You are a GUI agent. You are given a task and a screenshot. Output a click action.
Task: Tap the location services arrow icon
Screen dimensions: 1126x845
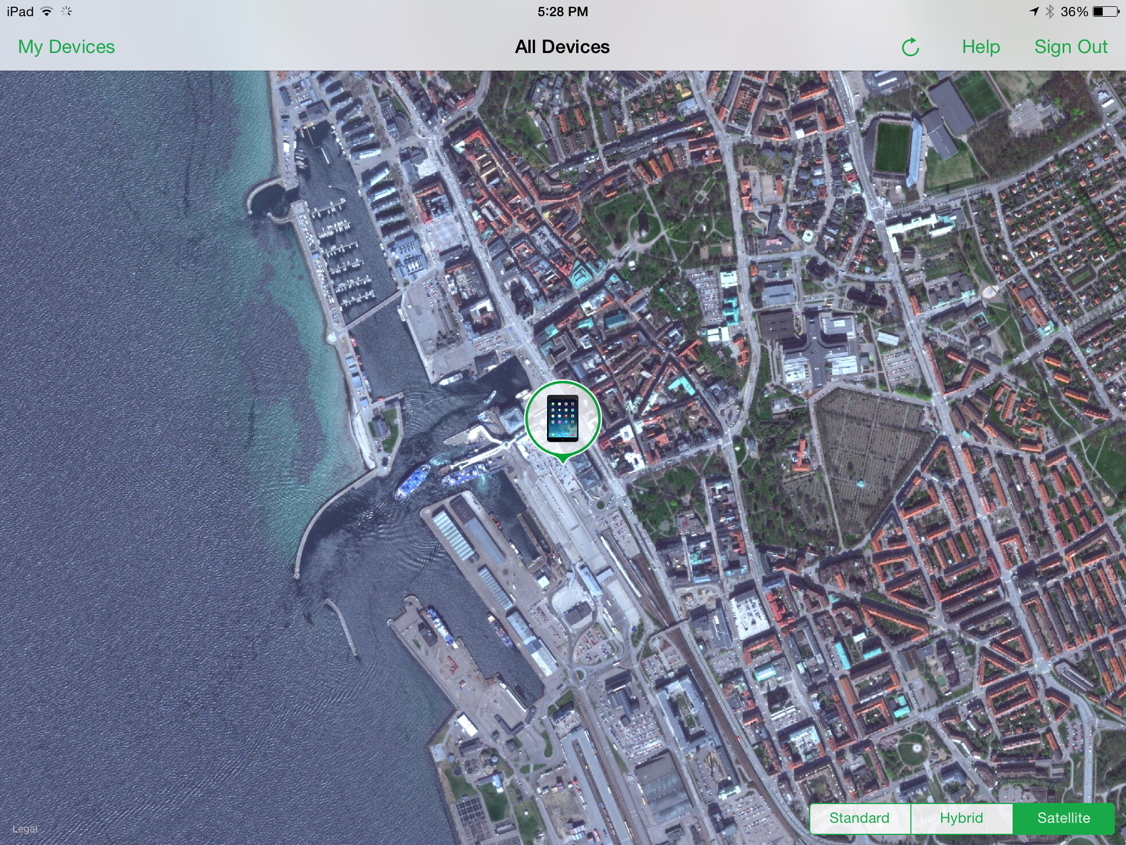click(x=1034, y=11)
